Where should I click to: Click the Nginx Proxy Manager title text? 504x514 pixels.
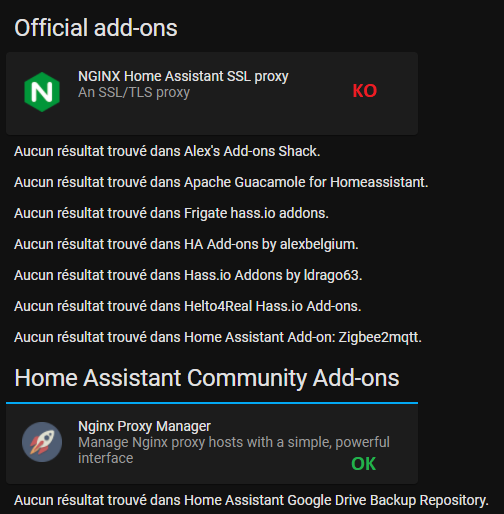(144, 426)
